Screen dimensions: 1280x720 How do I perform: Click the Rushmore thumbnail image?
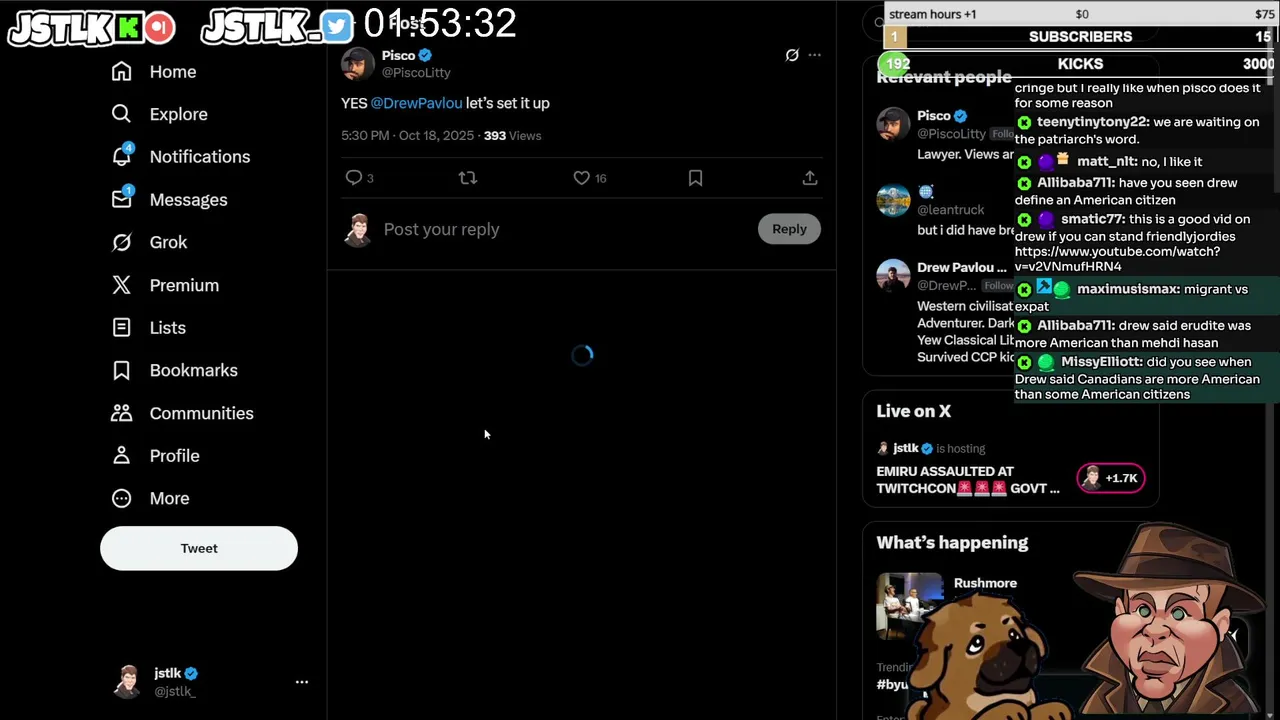909,605
